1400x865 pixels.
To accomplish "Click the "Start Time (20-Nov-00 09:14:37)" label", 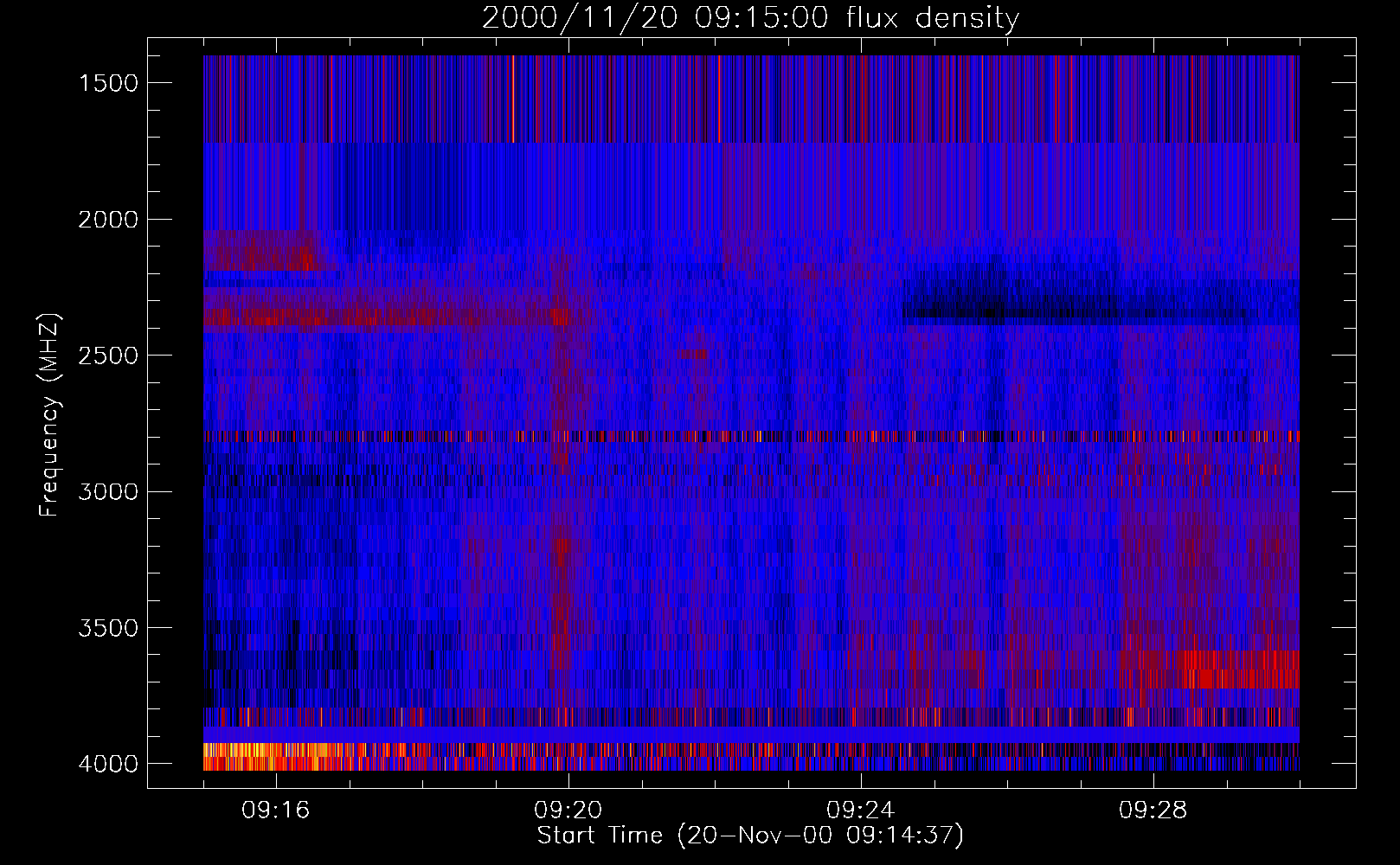I will click(750, 836).
